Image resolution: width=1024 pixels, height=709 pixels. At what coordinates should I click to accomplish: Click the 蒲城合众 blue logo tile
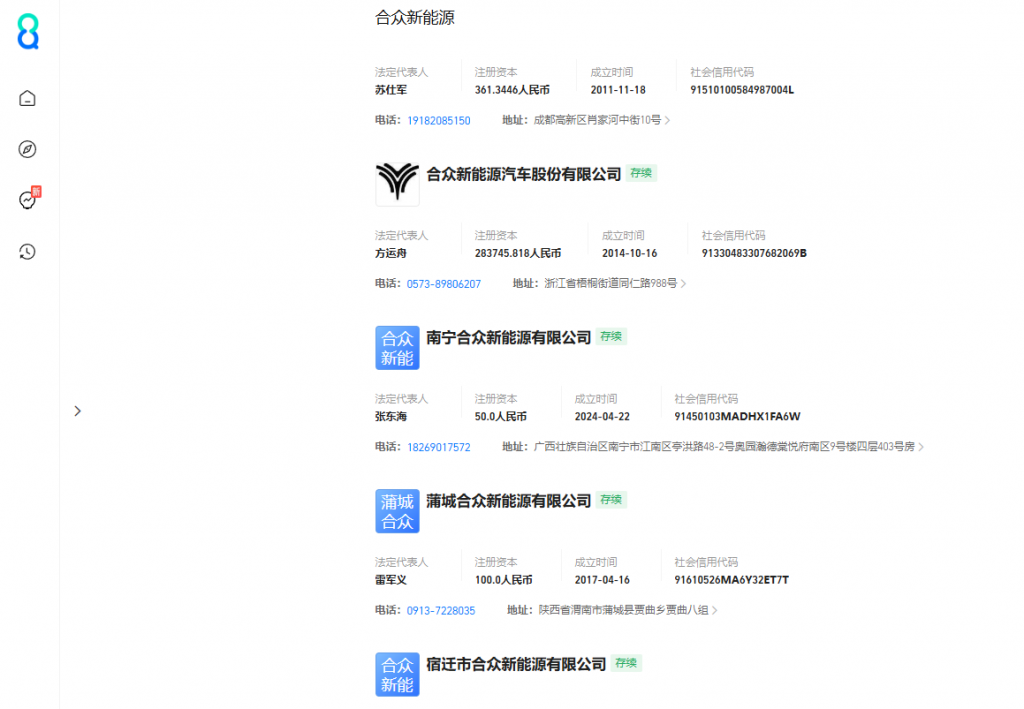click(x=397, y=511)
